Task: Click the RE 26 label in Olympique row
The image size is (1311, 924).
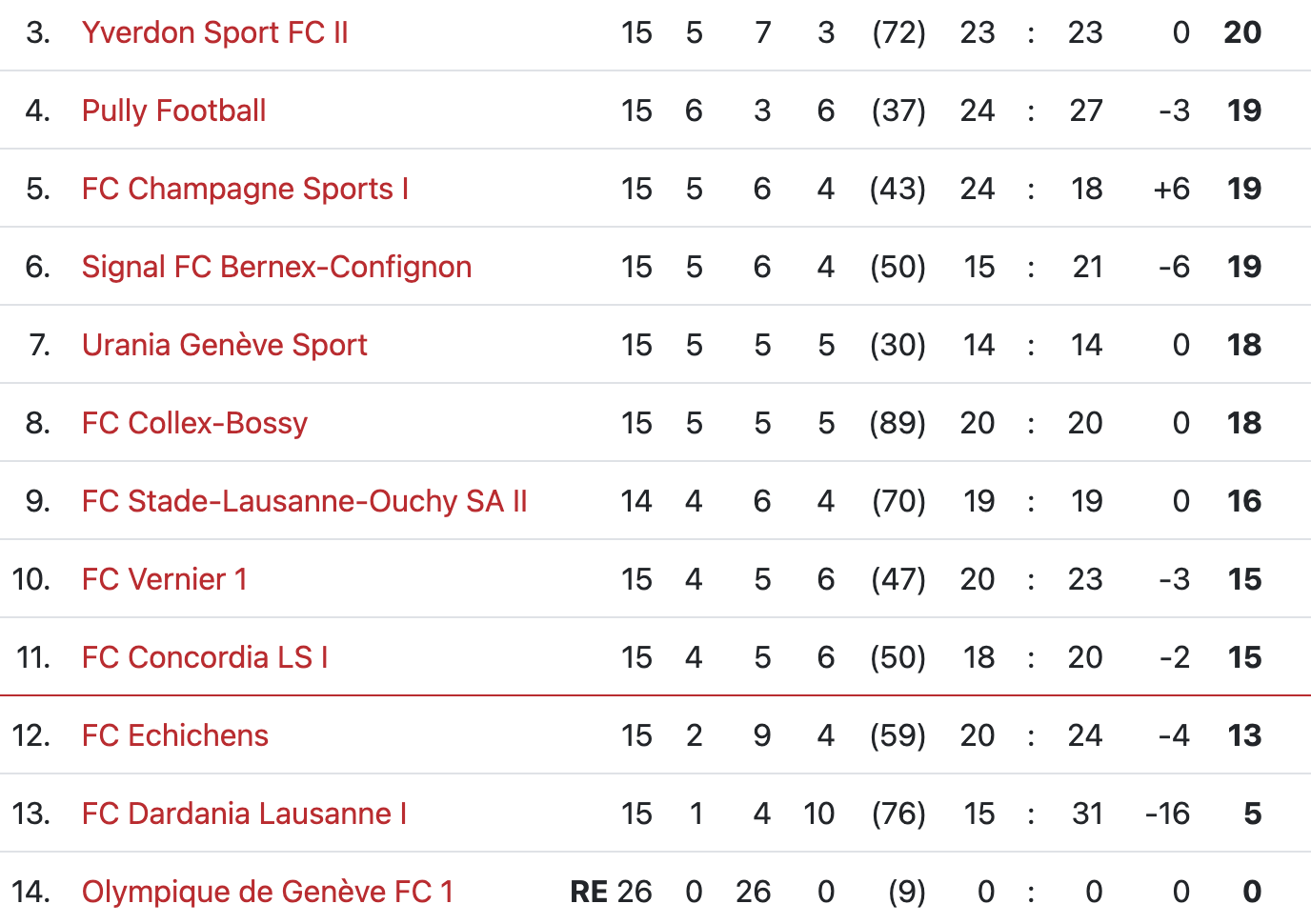Action: click(x=611, y=893)
